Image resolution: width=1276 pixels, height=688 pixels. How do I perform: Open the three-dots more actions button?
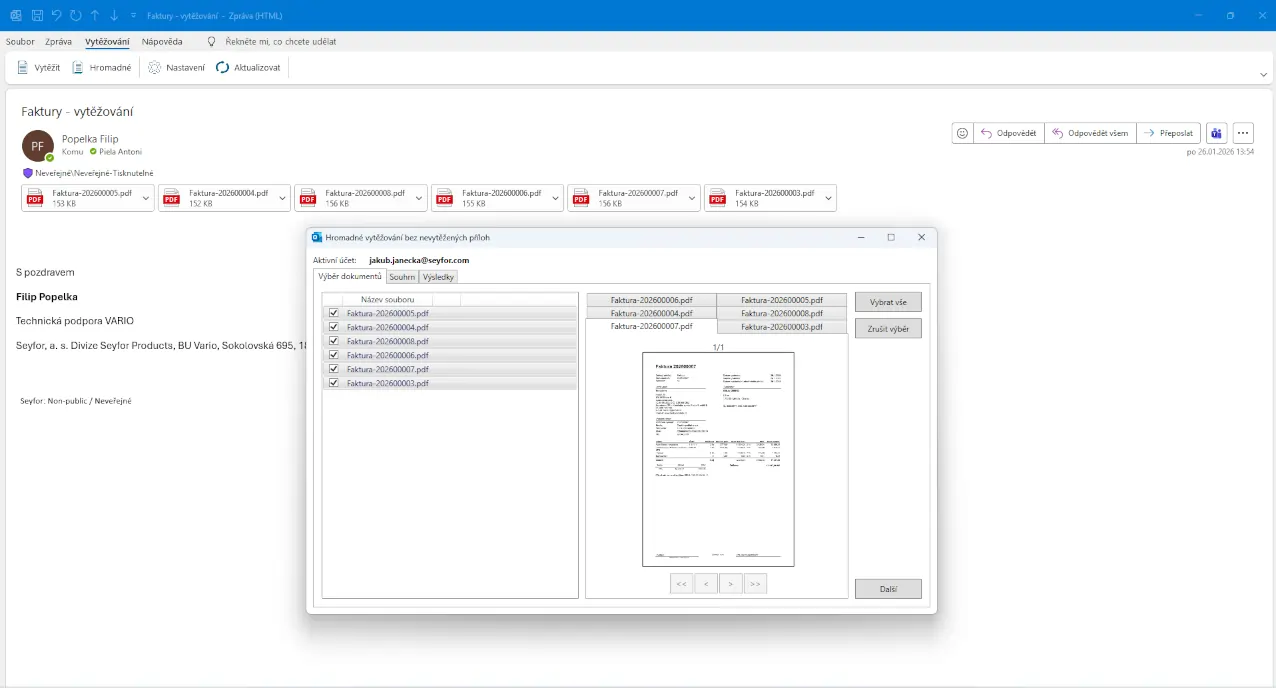(x=1243, y=133)
